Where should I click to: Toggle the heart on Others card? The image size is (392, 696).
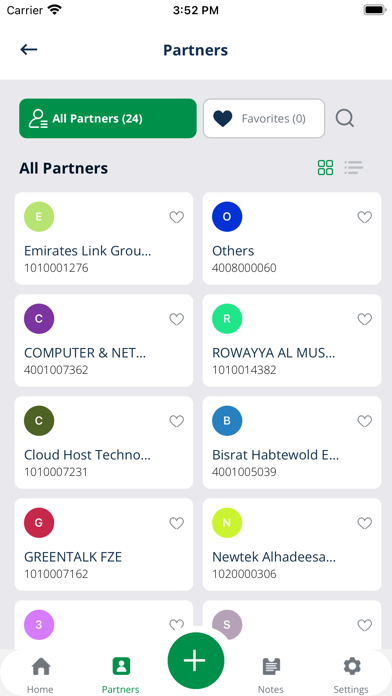click(x=365, y=217)
